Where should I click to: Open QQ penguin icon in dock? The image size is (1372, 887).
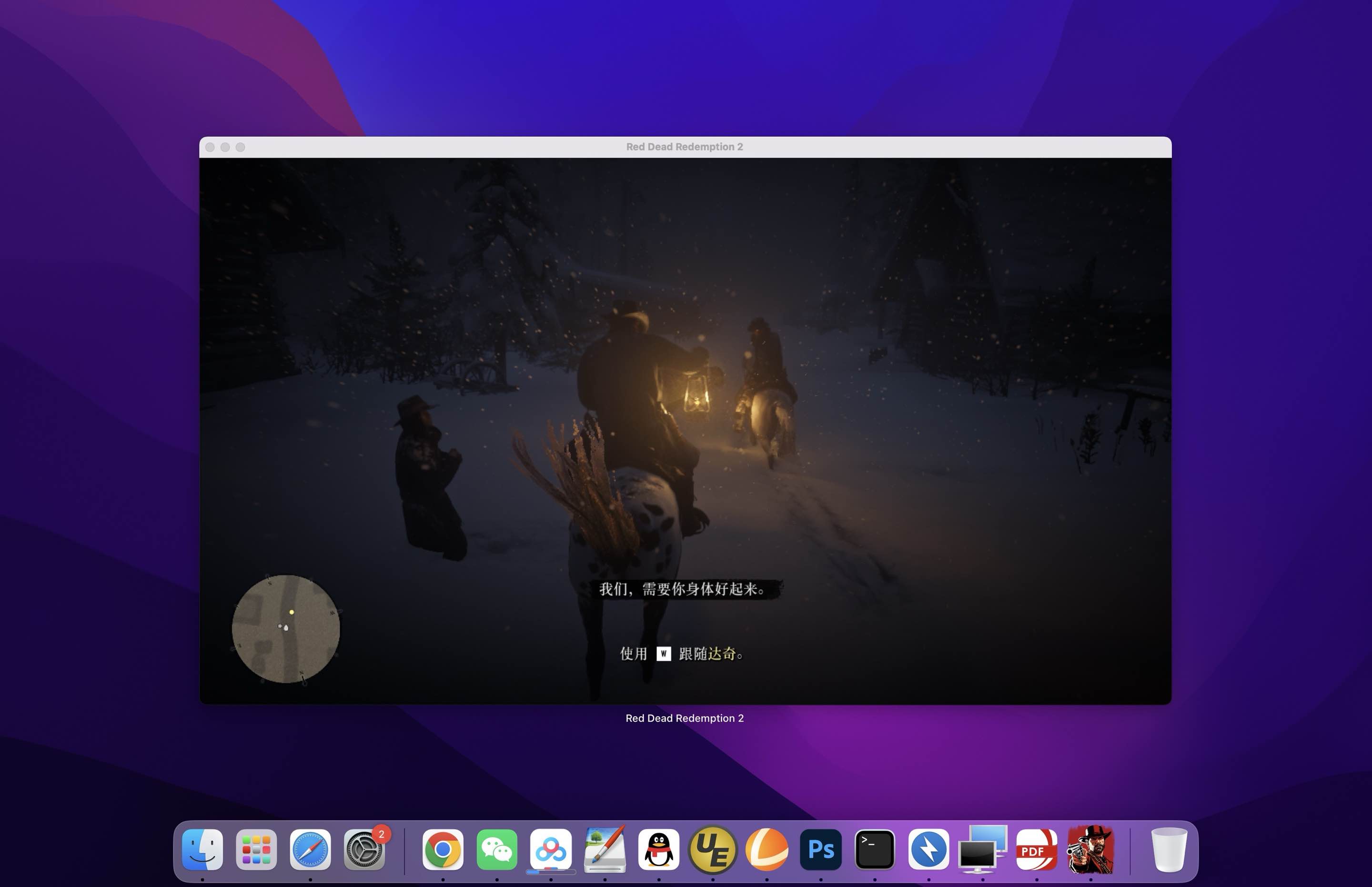(658, 849)
